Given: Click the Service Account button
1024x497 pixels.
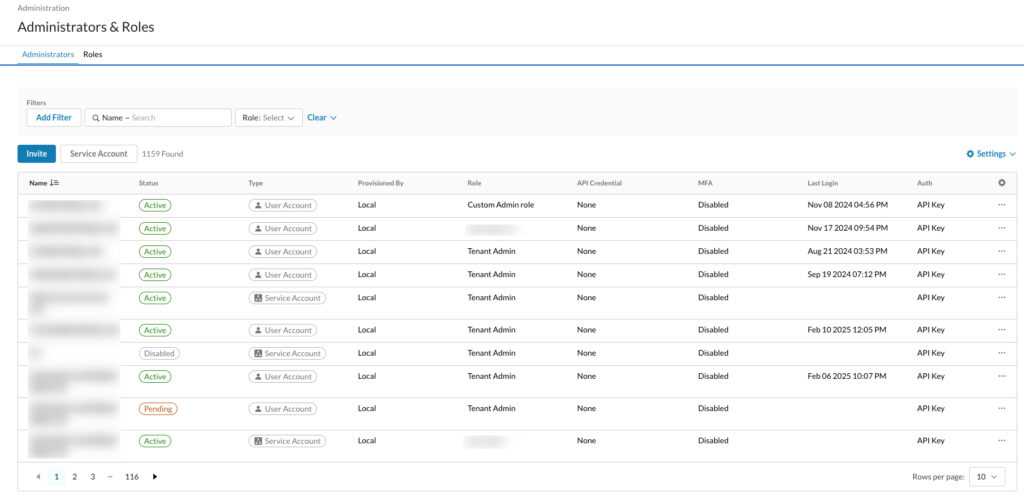Looking at the screenshot, I should click(99, 154).
